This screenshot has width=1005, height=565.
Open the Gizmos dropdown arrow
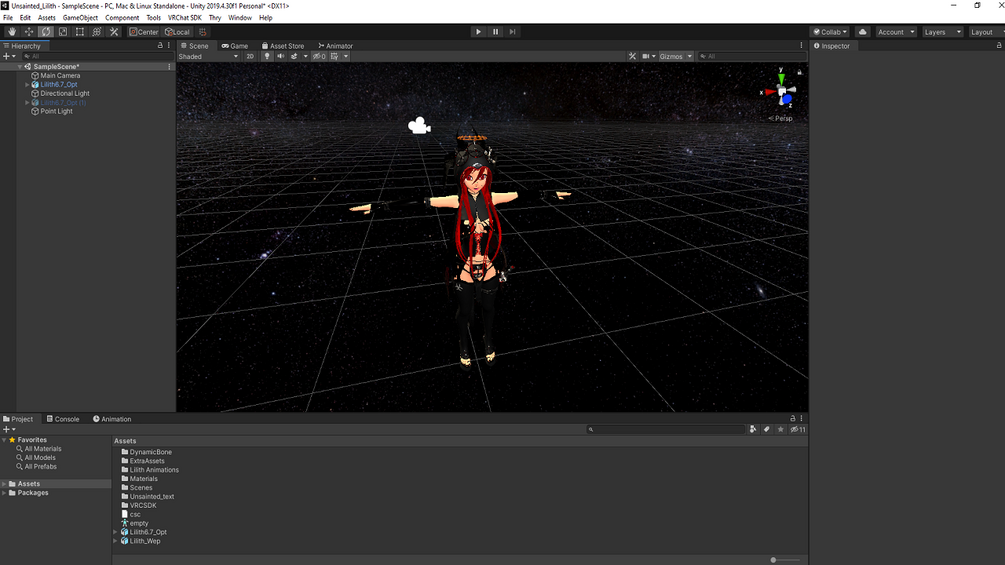pyautogui.click(x=690, y=56)
